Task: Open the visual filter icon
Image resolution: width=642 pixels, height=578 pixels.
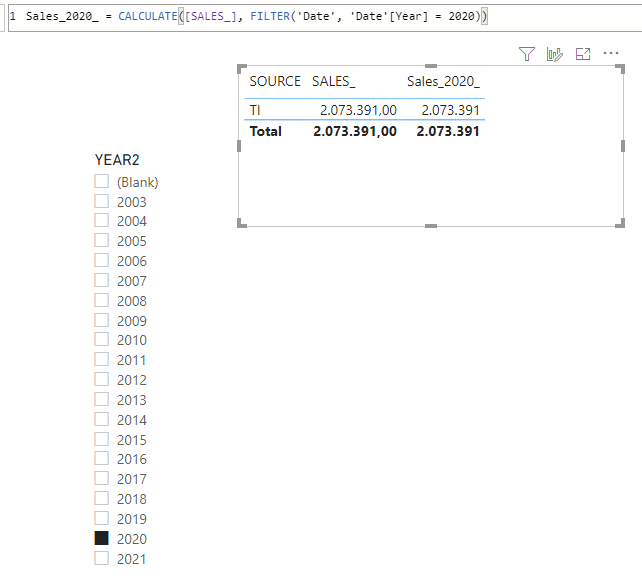Action: pyautogui.click(x=527, y=54)
